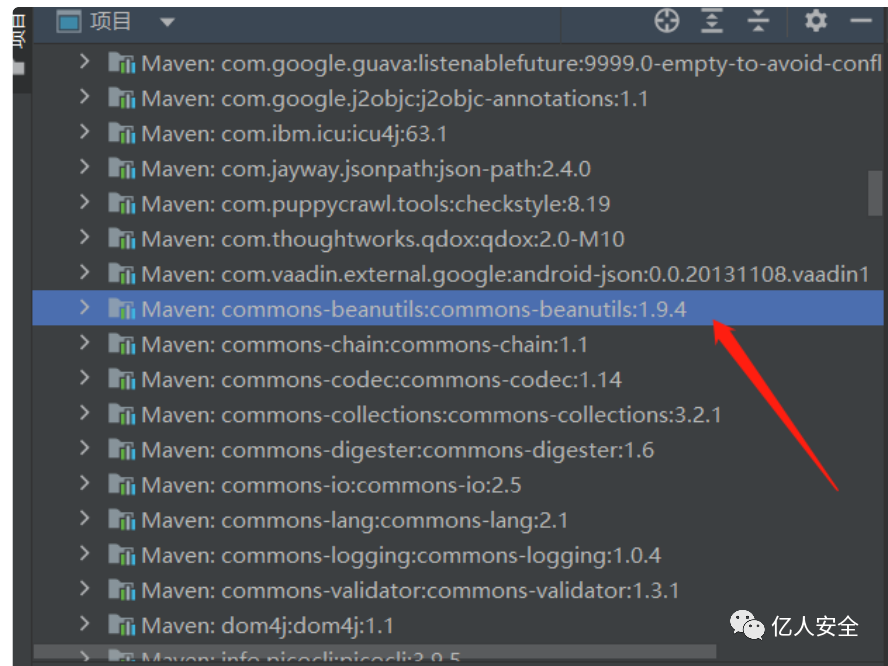
Task: Click the project view window icon beside 项目
Action: pos(69,22)
